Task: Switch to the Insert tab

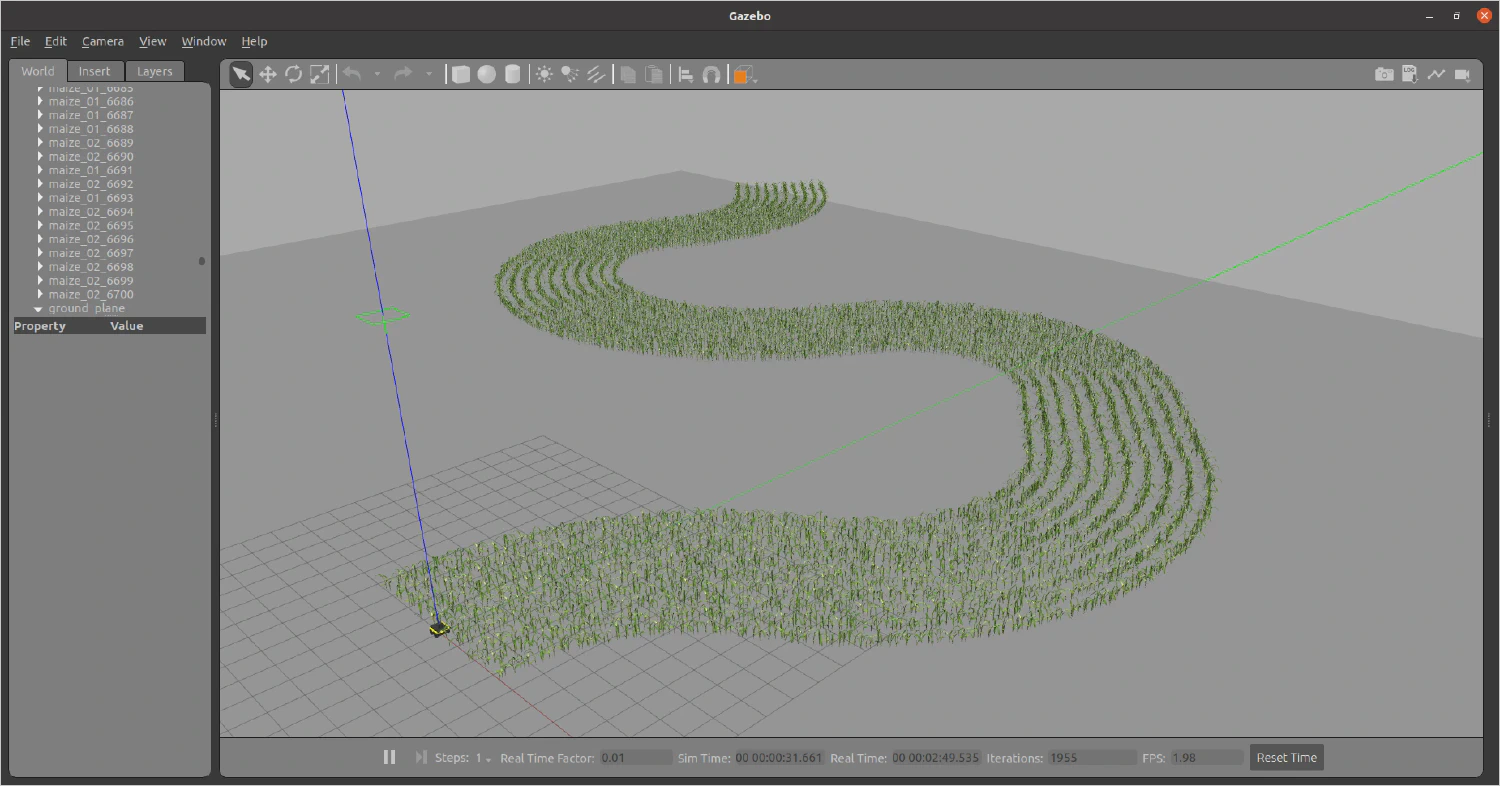Action: (x=95, y=71)
